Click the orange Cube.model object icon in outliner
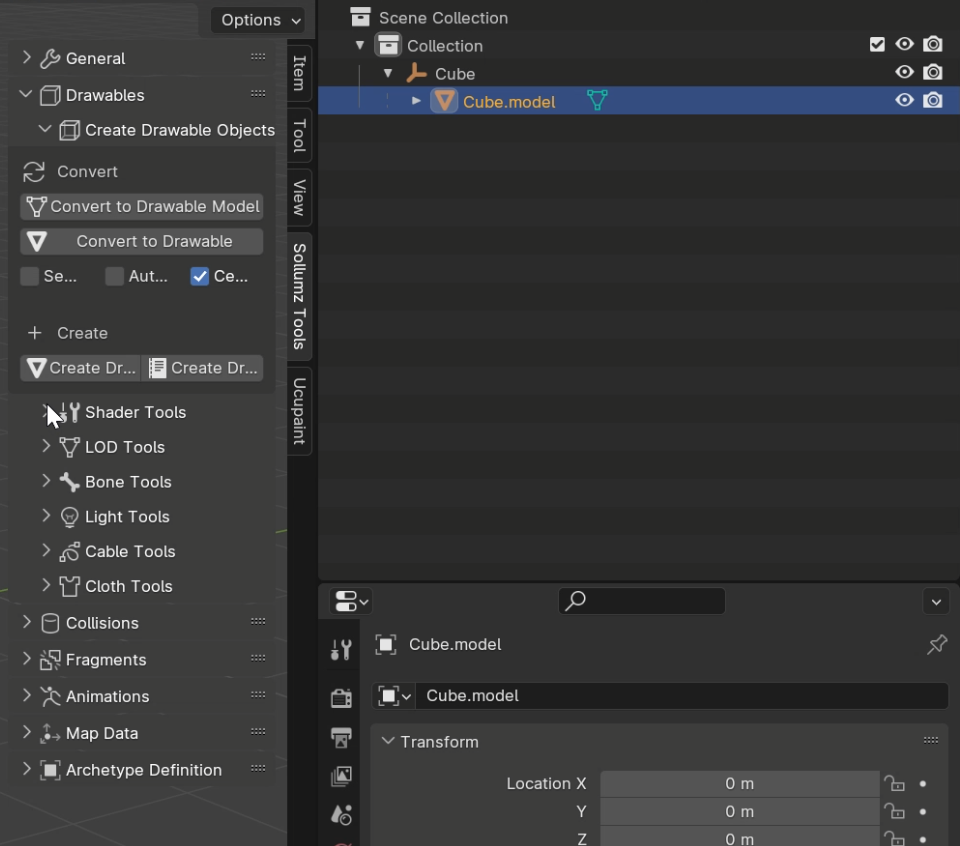This screenshot has height=846, width=960. (x=444, y=101)
